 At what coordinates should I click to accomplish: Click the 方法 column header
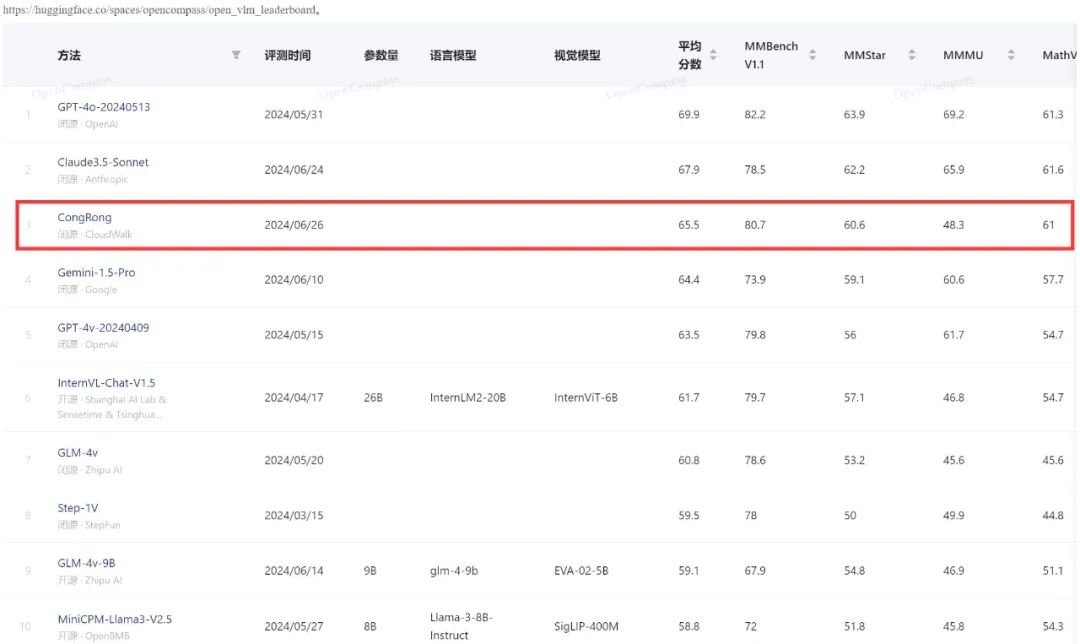(69, 55)
